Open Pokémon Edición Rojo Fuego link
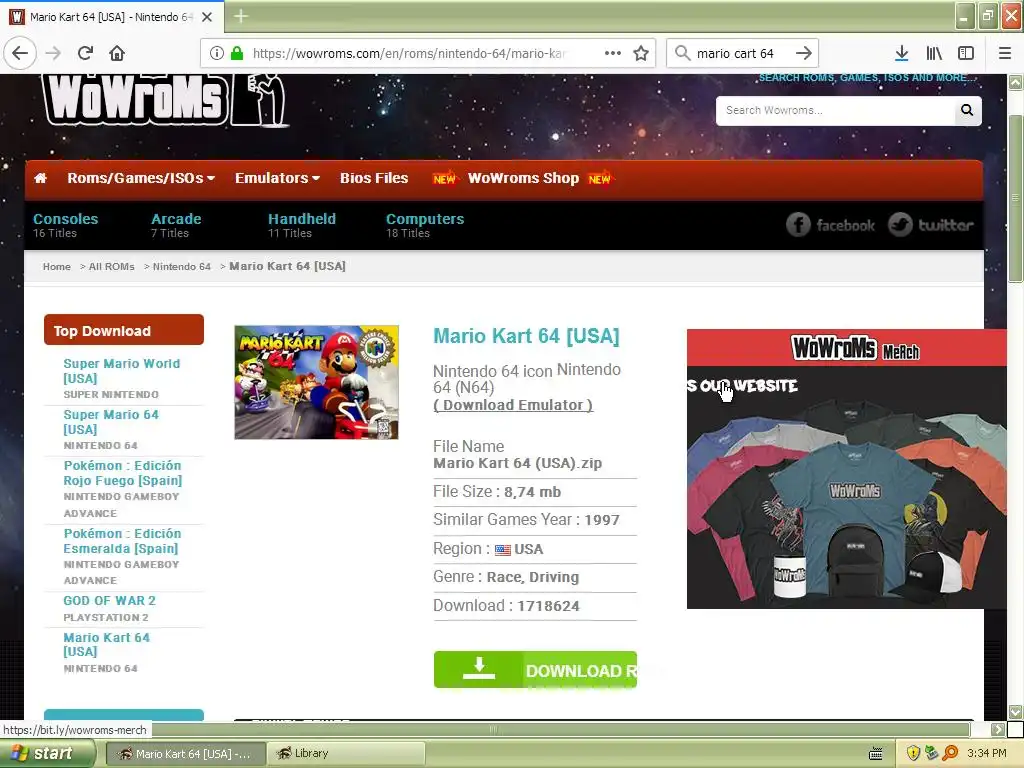Viewport: 1024px width, 768px height. (123, 473)
